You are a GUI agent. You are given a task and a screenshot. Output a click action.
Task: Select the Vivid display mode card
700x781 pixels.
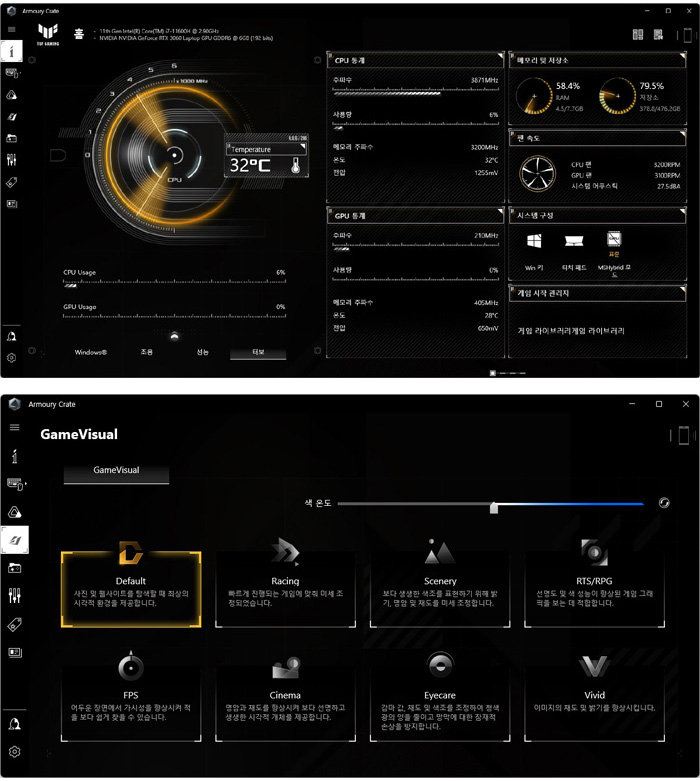pos(594,703)
